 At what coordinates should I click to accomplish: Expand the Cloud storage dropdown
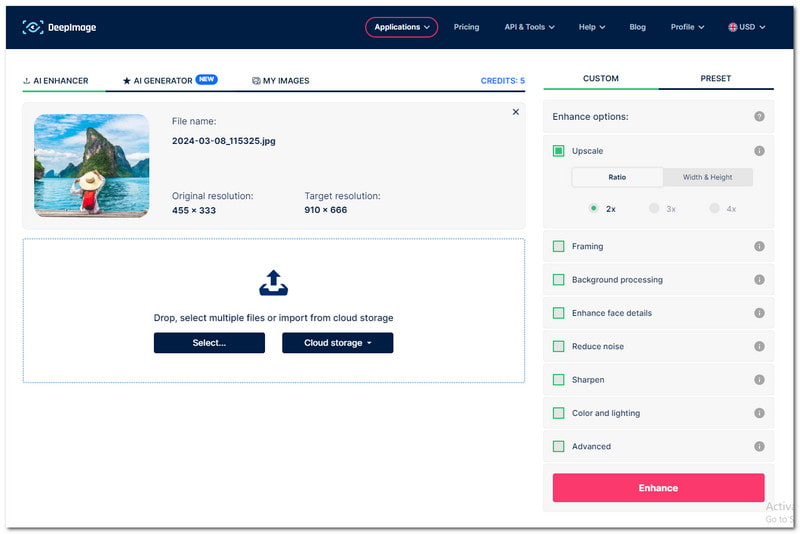(337, 343)
